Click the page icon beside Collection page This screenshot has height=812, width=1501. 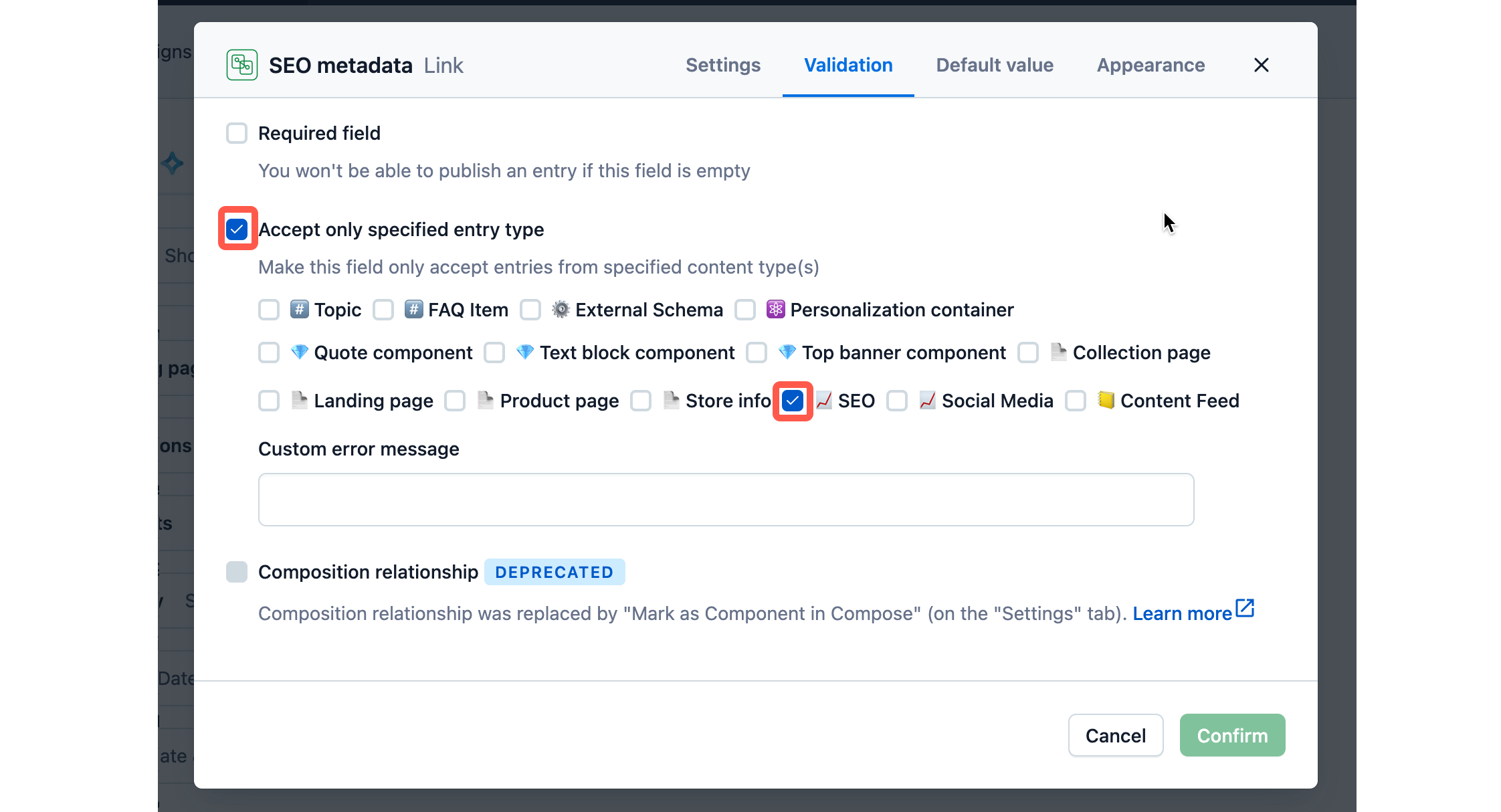coord(1059,352)
